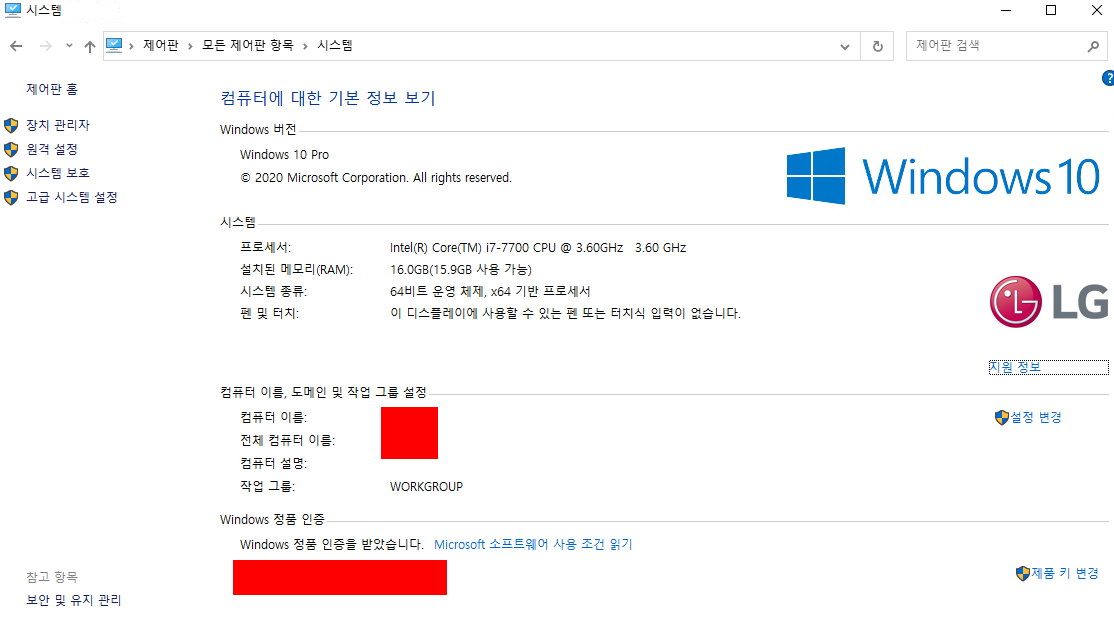Open help with the question mark icon
The image size is (1114, 624).
pyautogui.click(x=1108, y=78)
